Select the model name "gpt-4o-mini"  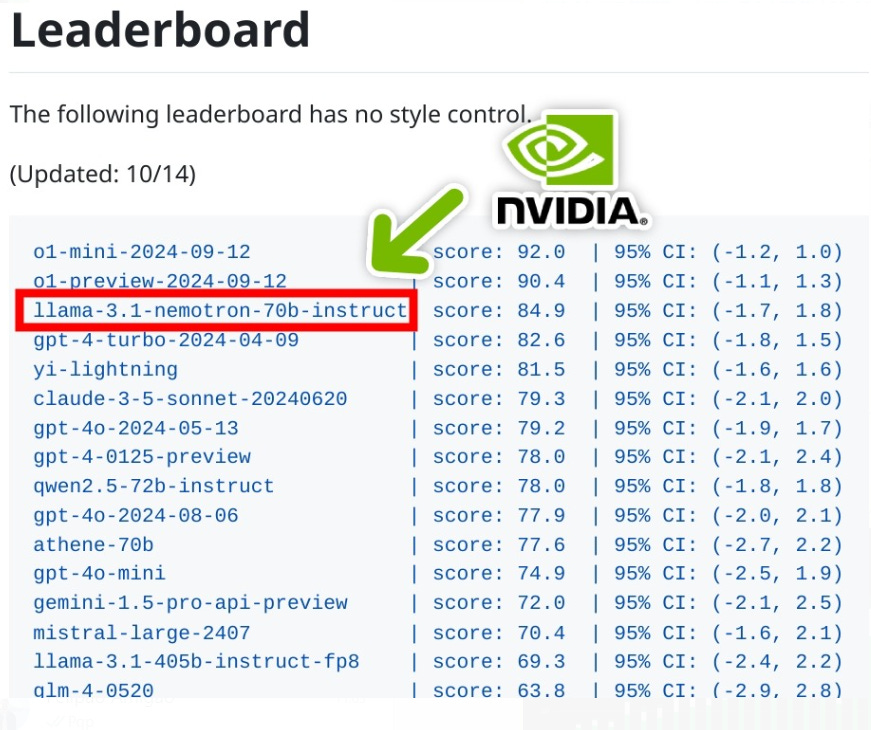pyautogui.click(x=99, y=573)
